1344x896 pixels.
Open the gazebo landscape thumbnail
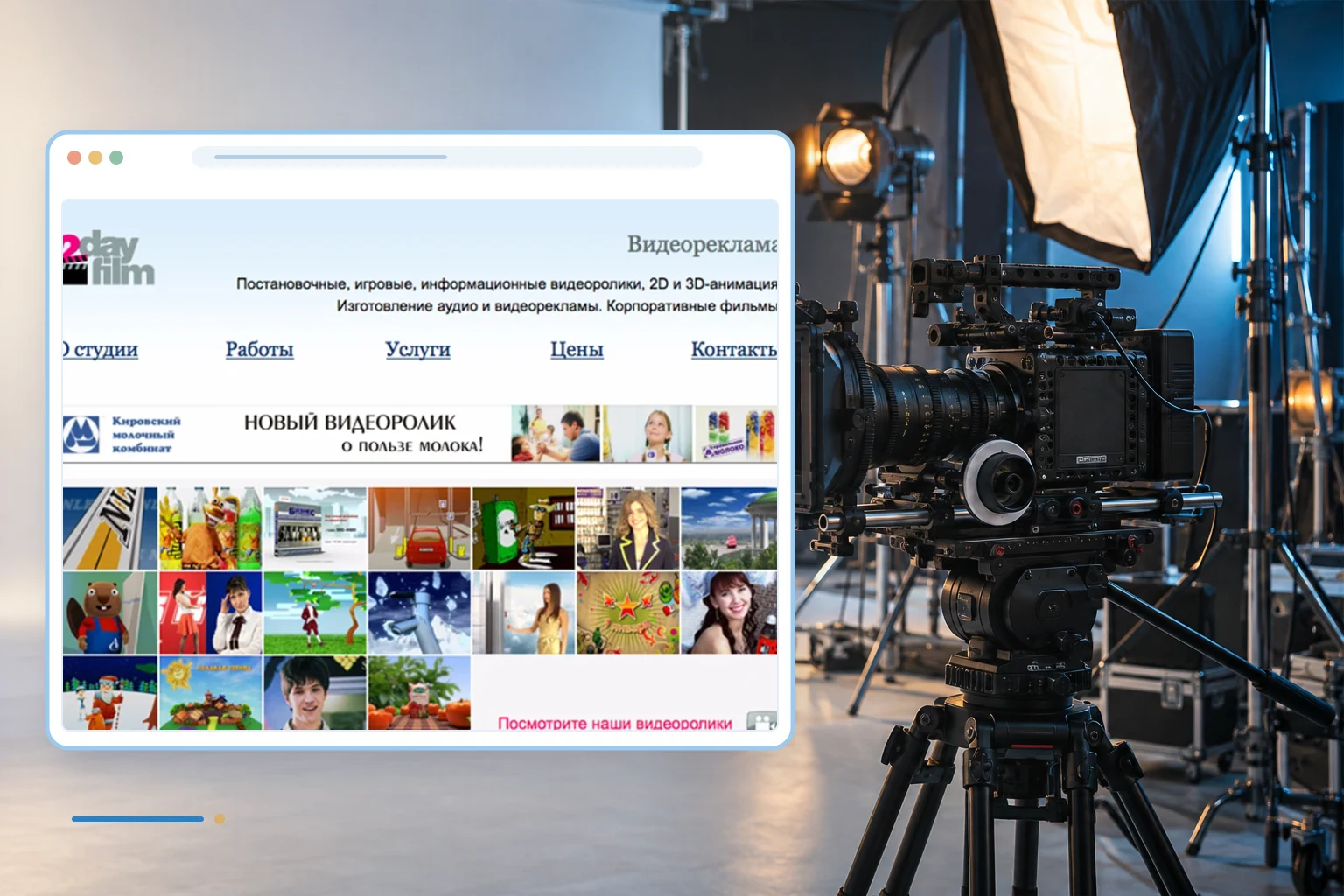coord(729,528)
